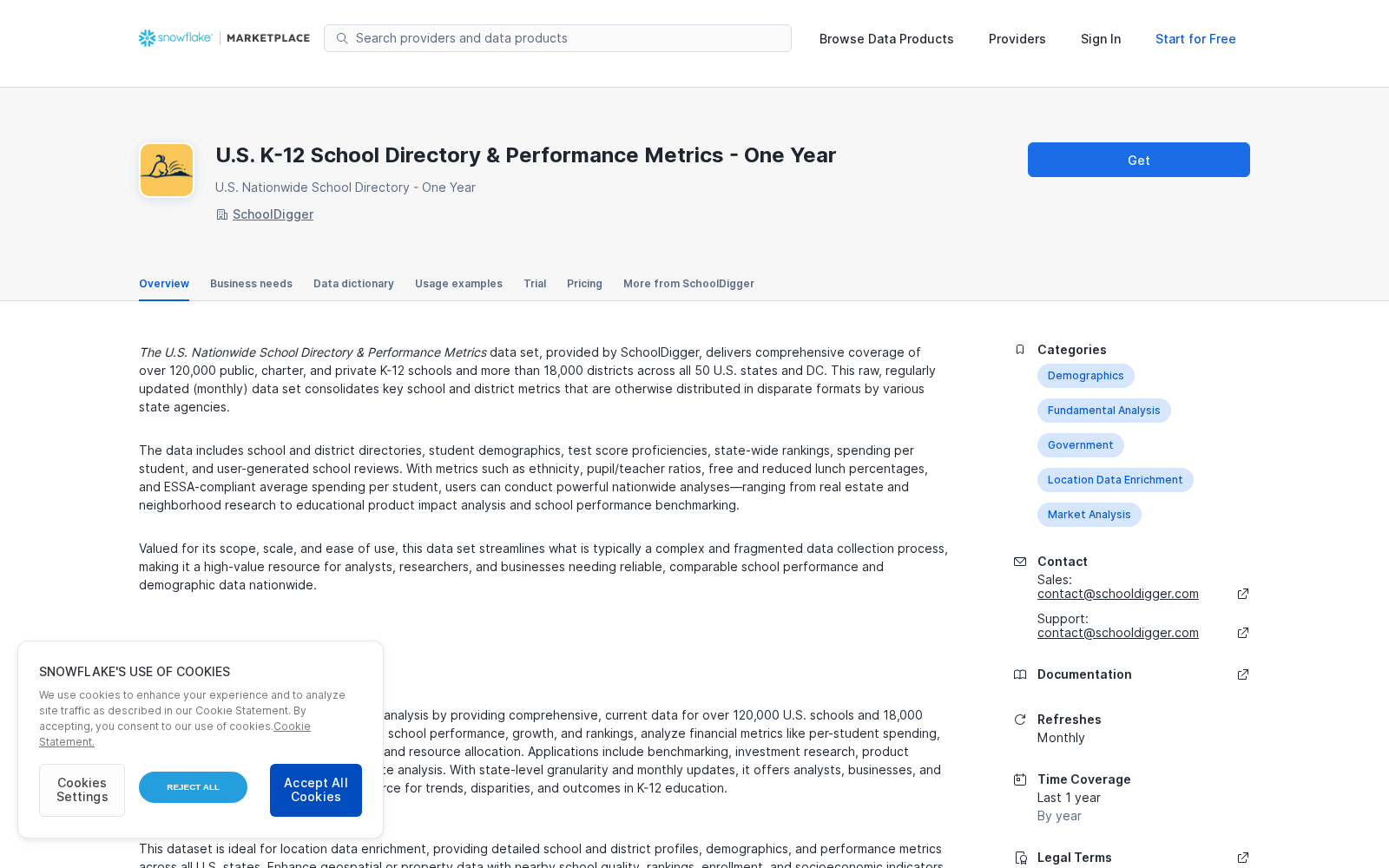Viewport: 1389px width, 868px height.
Task: Click the 'By year' time coverage text
Action: coord(1059,816)
